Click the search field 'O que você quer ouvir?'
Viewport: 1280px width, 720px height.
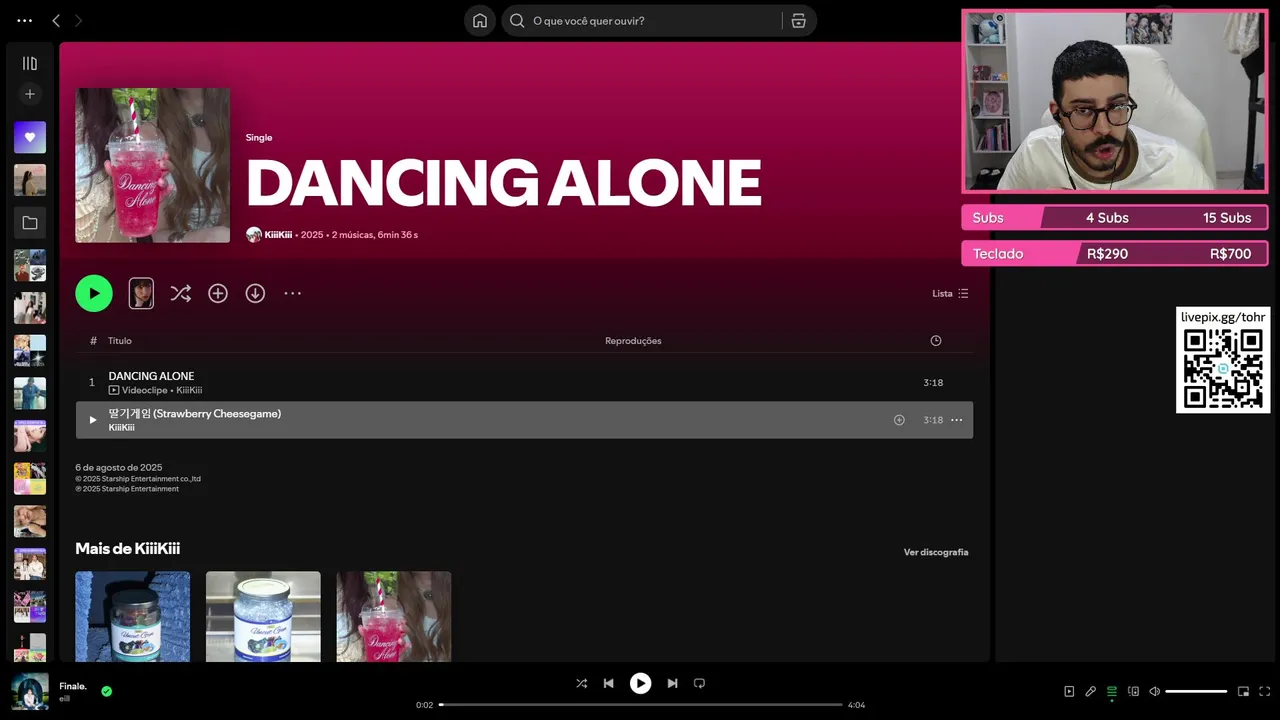point(643,21)
